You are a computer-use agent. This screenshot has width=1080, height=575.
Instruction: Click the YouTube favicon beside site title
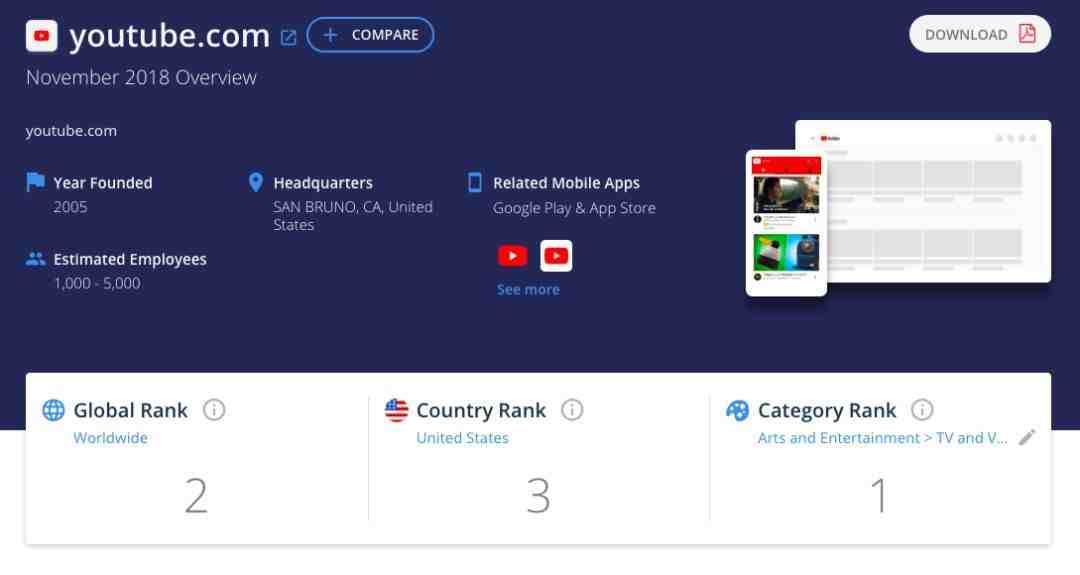(41, 36)
